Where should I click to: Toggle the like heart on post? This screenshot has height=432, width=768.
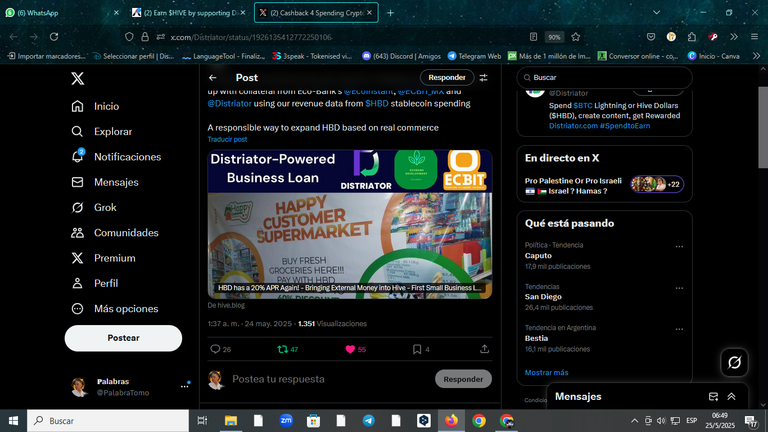[x=350, y=349]
